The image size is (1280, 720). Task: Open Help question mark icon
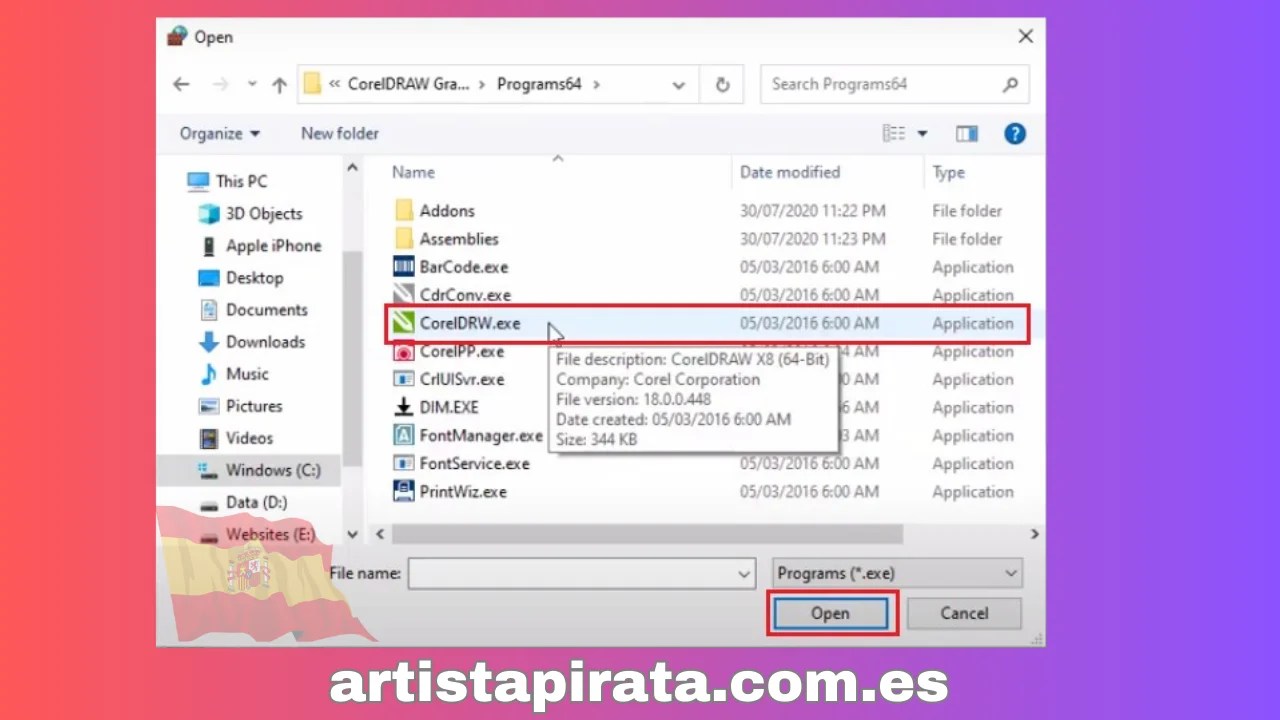click(1015, 133)
